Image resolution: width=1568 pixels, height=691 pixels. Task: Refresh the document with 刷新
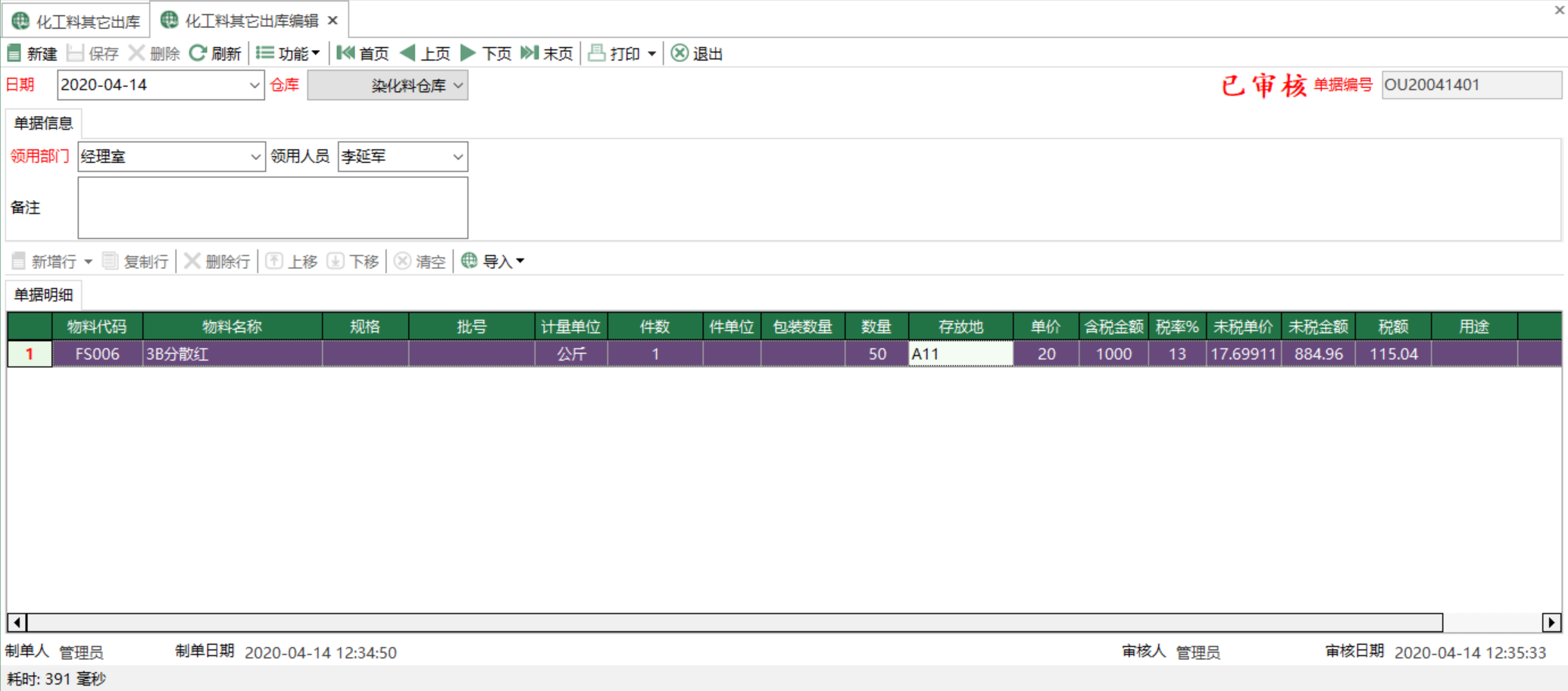(215, 53)
